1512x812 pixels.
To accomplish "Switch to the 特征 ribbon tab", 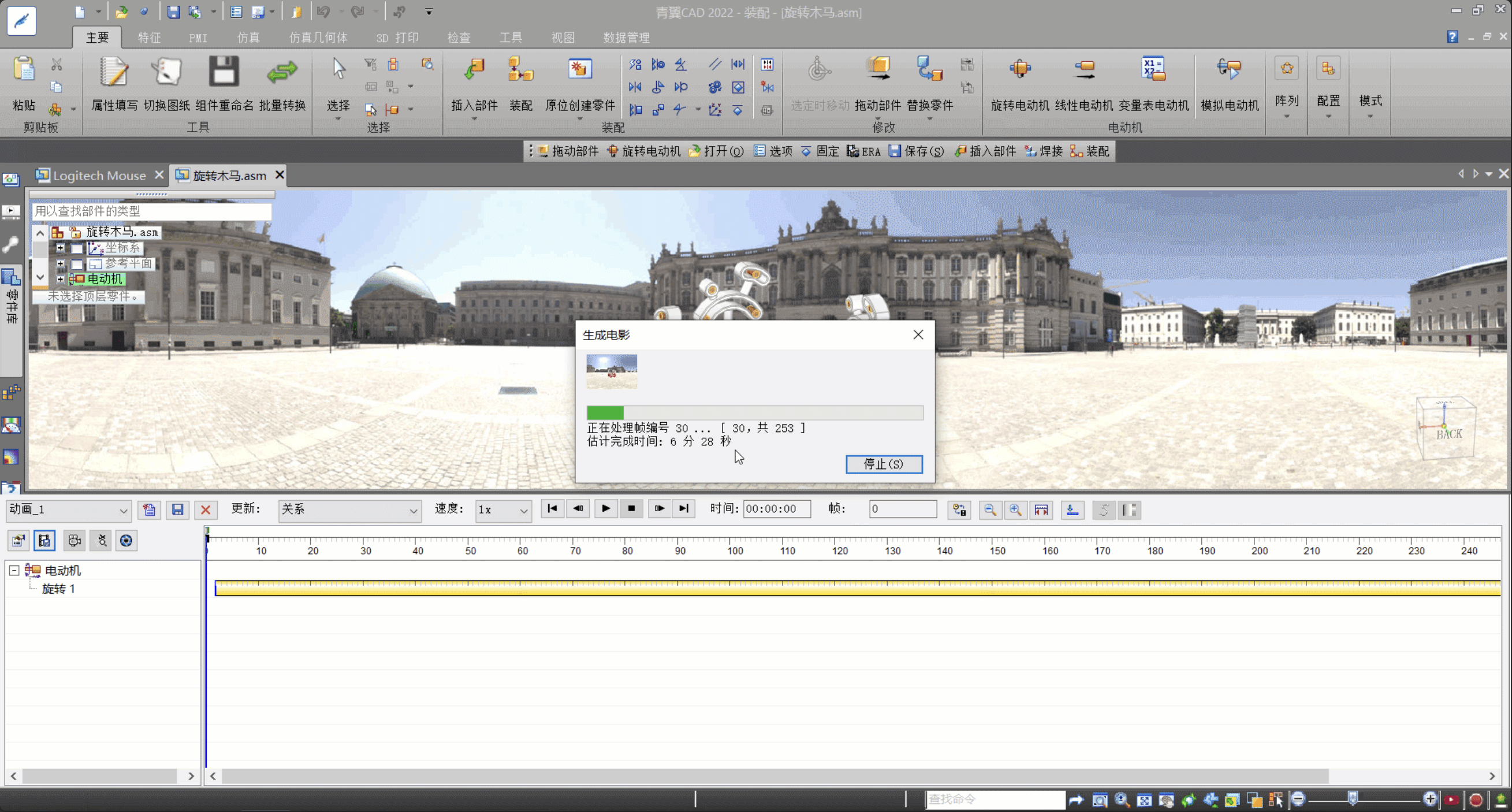I will click(x=149, y=38).
